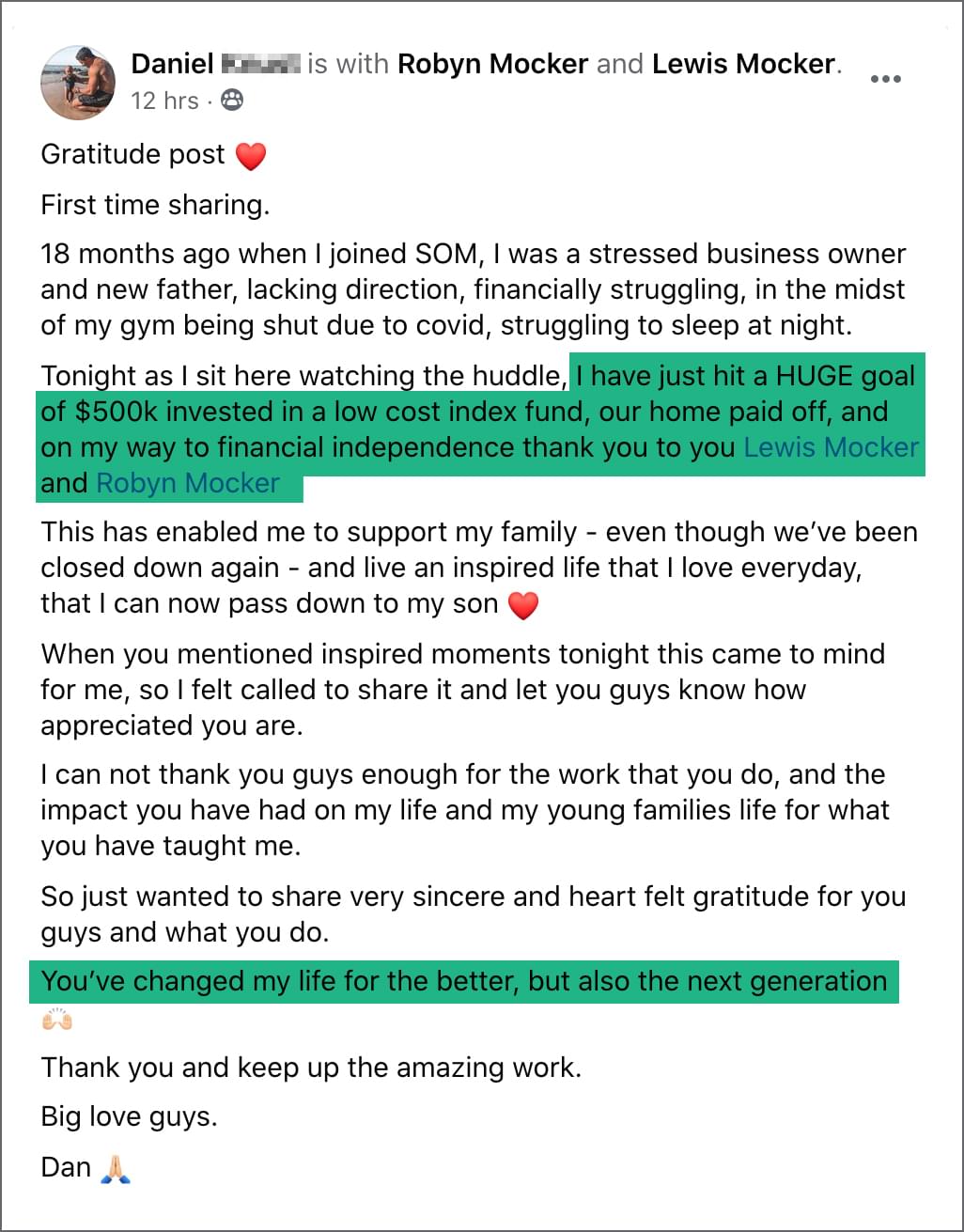Click the raised hands emoji
Viewport: 964px width, 1232px height.
[x=57, y=1020]
